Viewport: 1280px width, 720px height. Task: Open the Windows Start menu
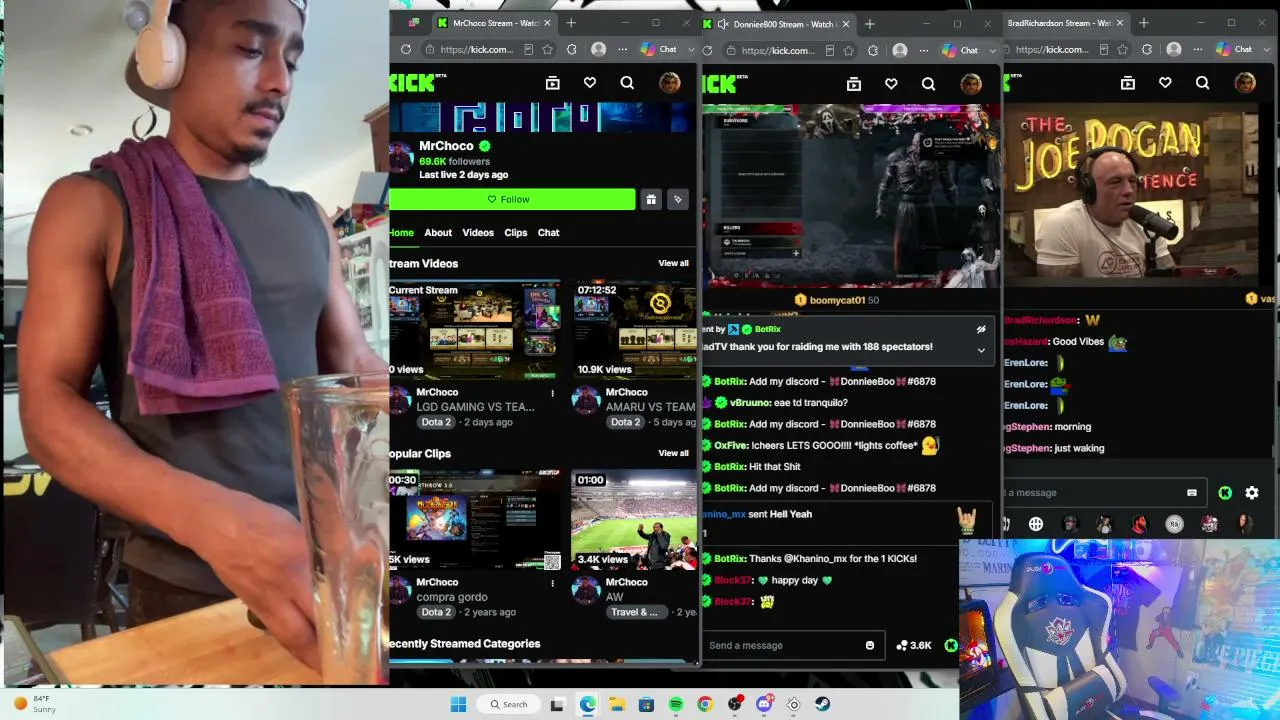click(x=458, y=704)
